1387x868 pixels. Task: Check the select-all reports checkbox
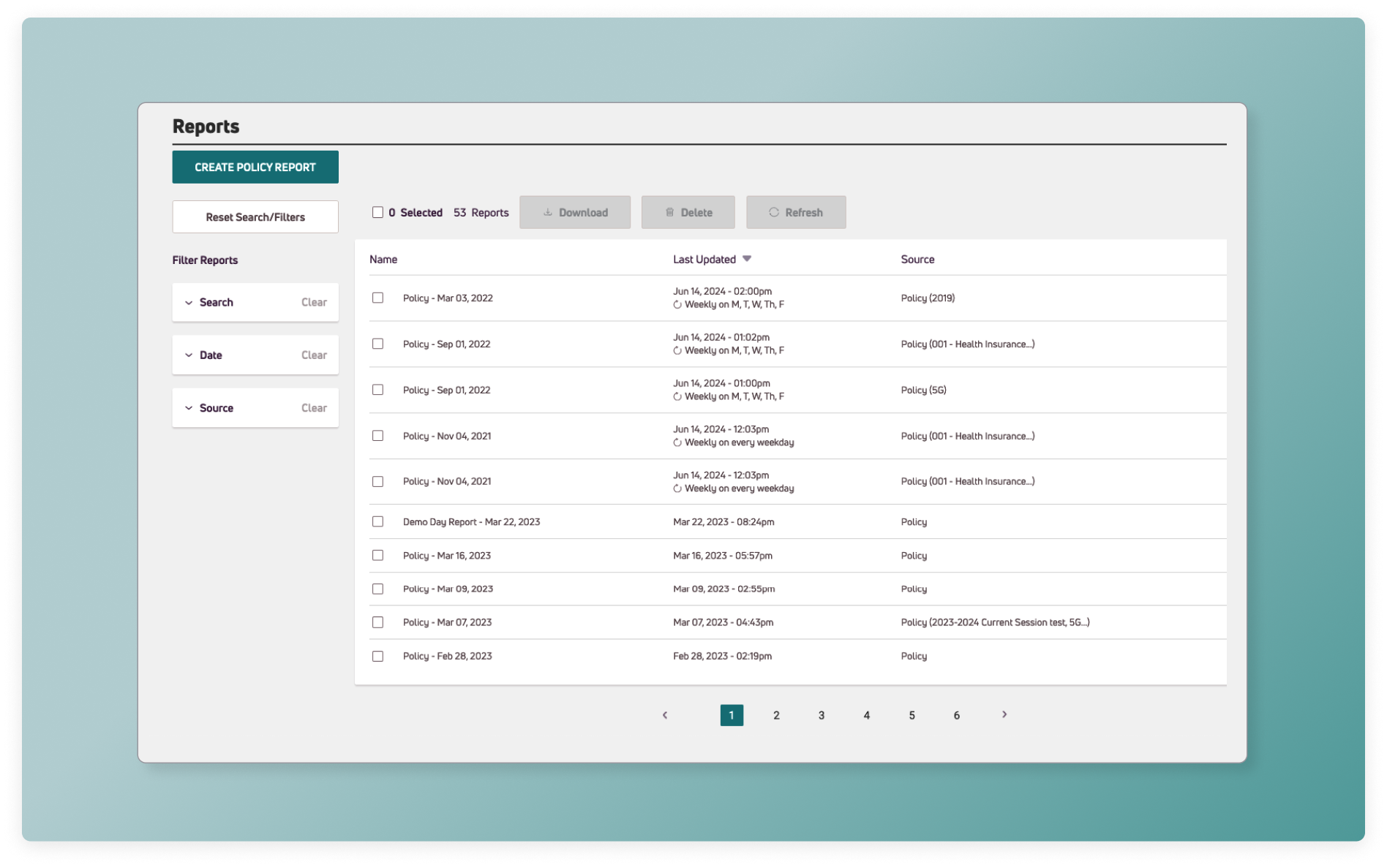(x=378, y=211)
